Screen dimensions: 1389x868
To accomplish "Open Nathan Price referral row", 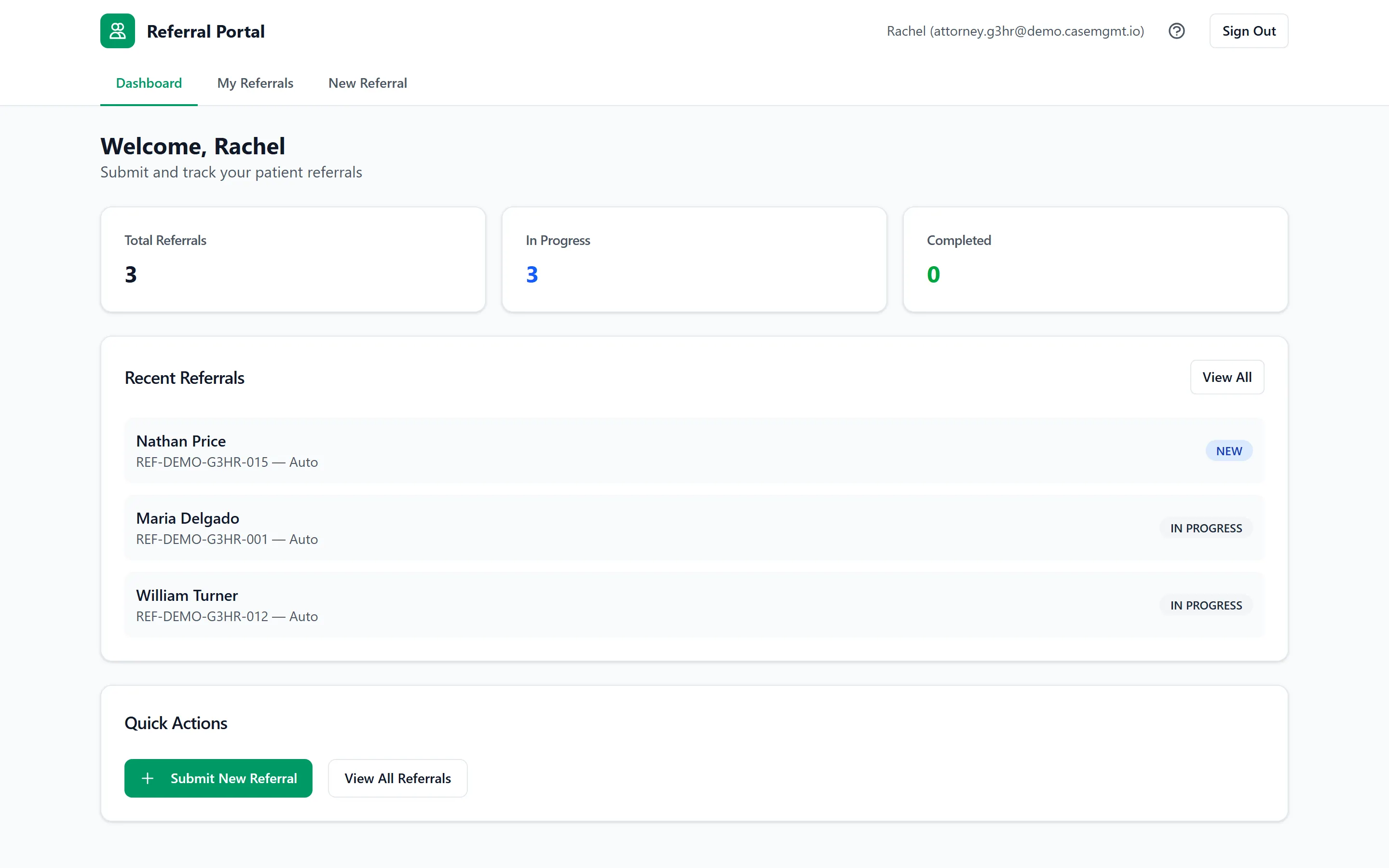I will (x=694, y=451).
